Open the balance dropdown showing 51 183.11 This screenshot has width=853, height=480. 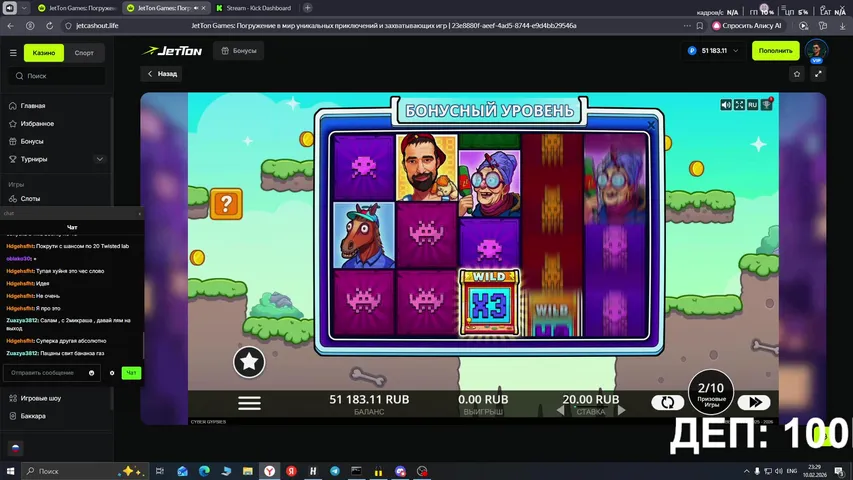(x=714, y=50)
